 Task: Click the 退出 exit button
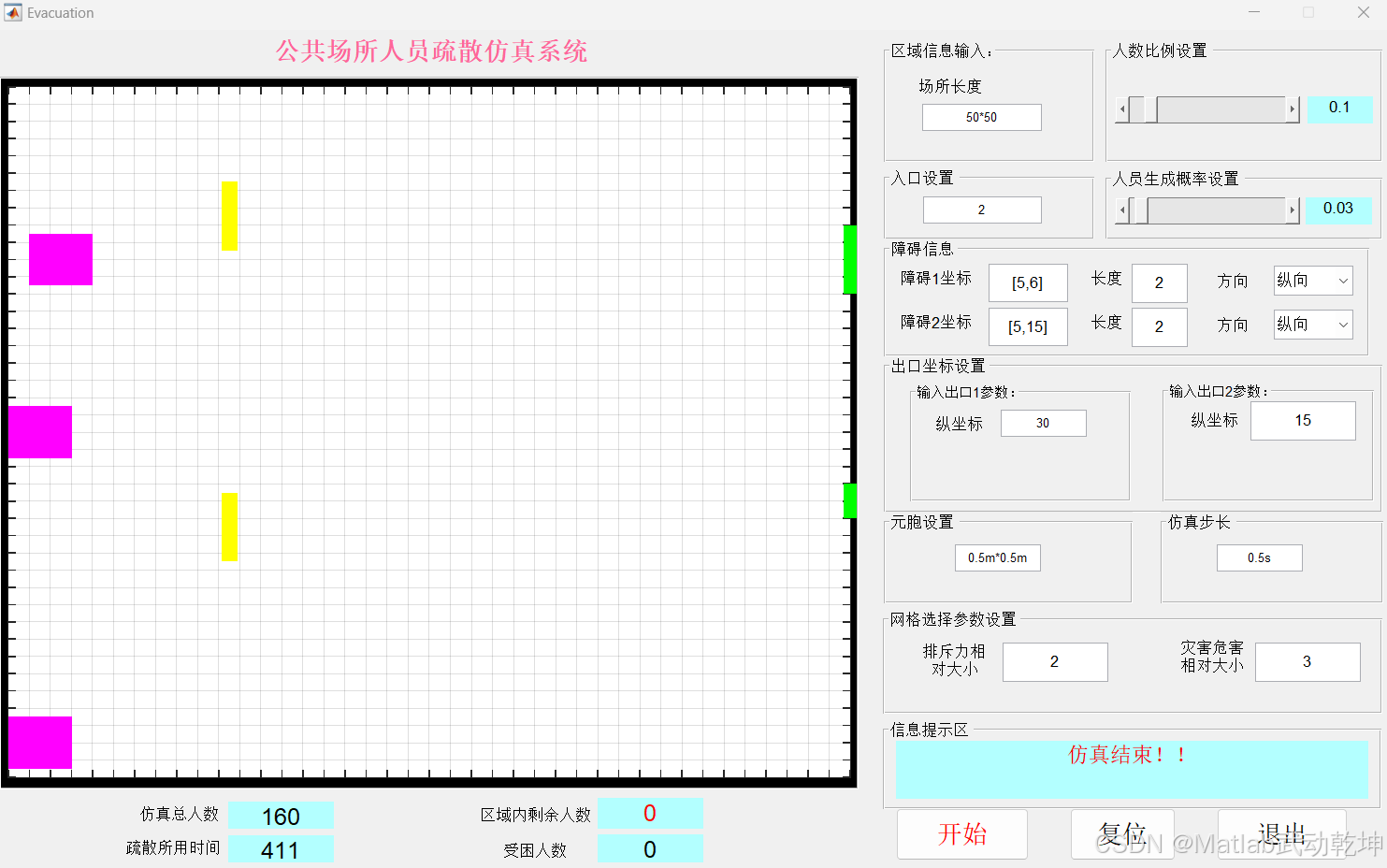1282,833
